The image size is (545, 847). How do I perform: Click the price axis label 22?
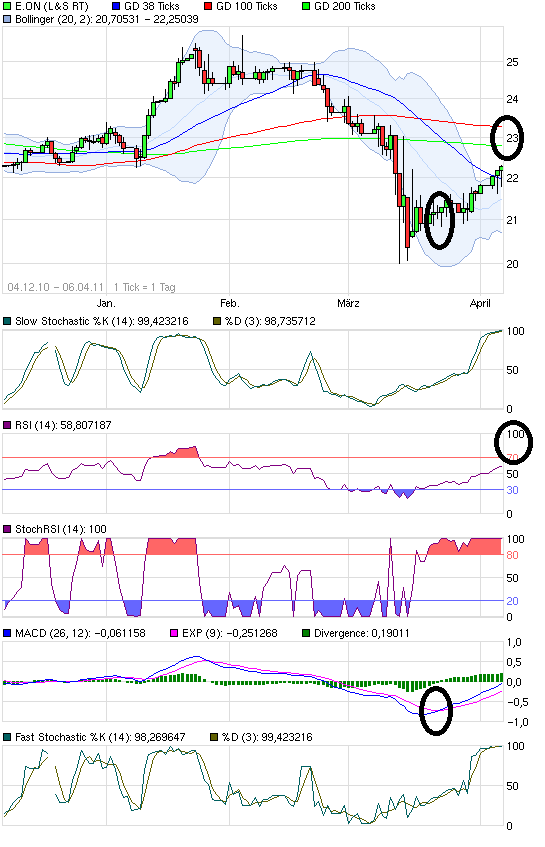[x=512, y=178]
